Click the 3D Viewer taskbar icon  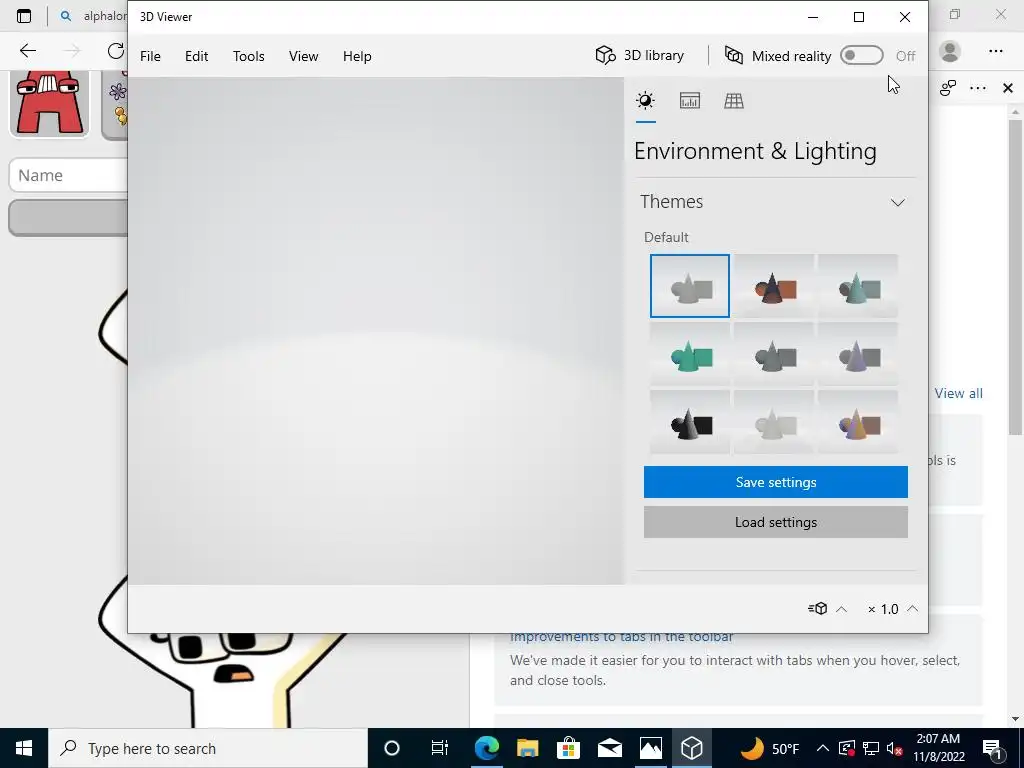pyautogui.click(x=691, y=748)
